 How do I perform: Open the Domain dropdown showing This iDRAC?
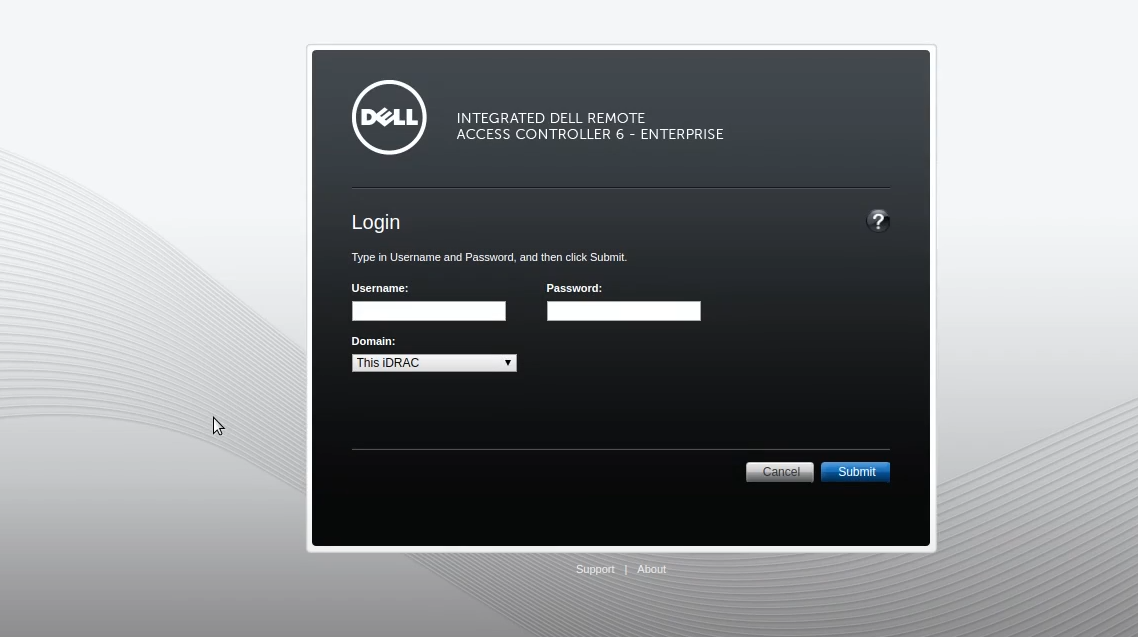point(434,363)
